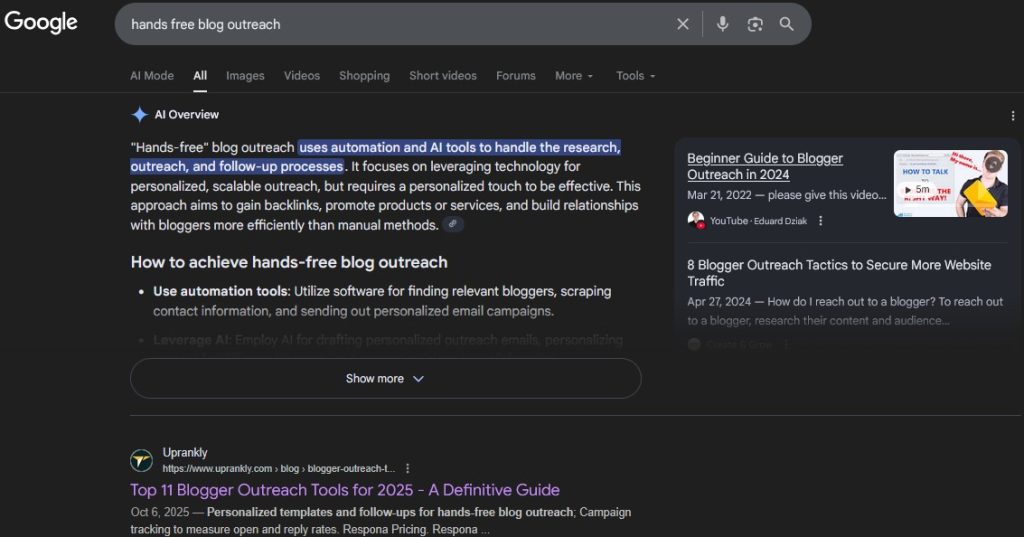Open the Short videos tab
This screenshot has height=537, width=1024.
click(x=443, y=76)
